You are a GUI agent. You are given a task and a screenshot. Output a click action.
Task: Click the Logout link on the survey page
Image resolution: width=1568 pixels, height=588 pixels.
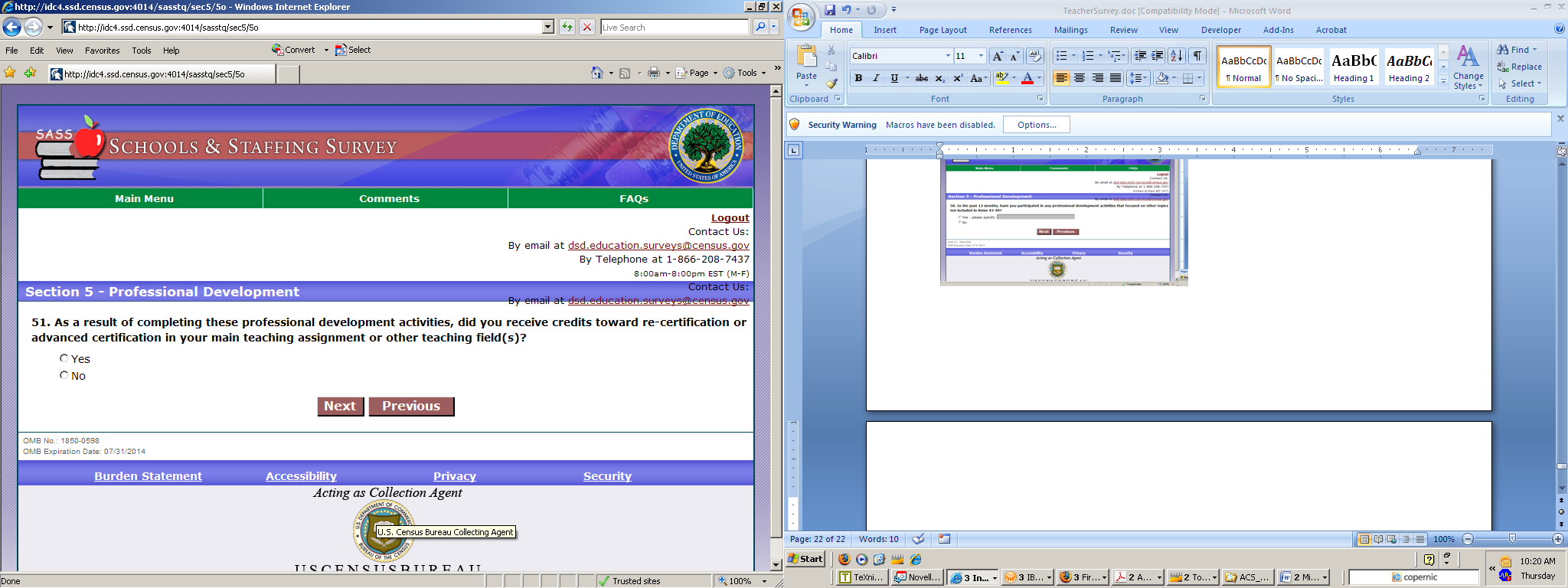click(x=730, y=217)
